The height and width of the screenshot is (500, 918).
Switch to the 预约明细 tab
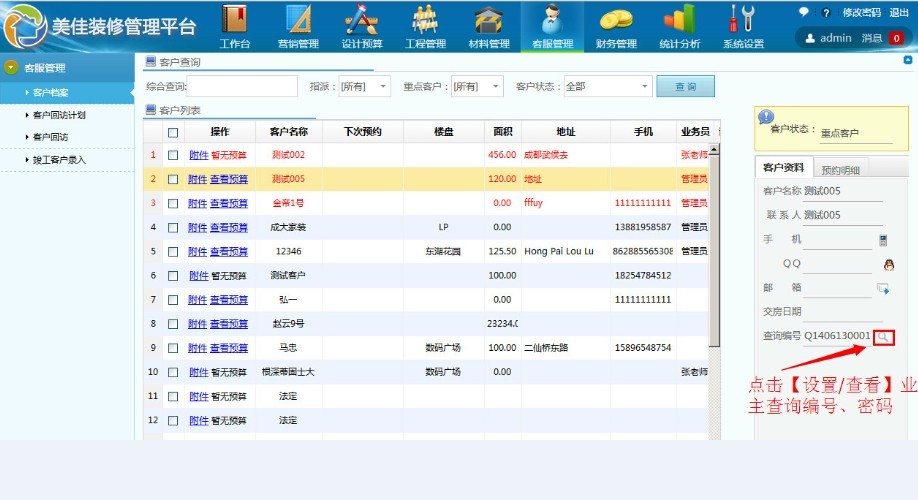[840, 170]
